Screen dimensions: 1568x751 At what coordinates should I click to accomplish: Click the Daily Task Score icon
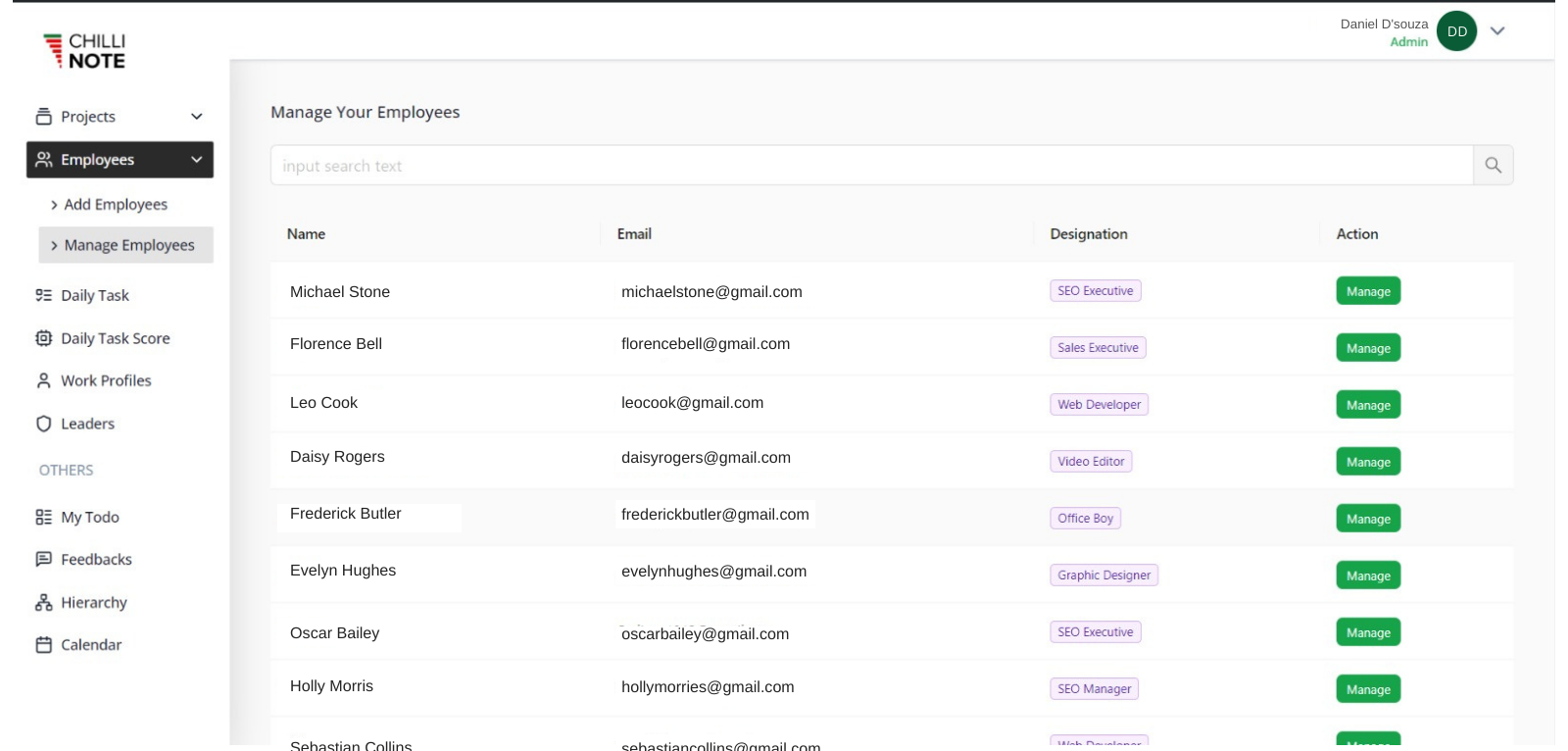[x=43, y=338]
